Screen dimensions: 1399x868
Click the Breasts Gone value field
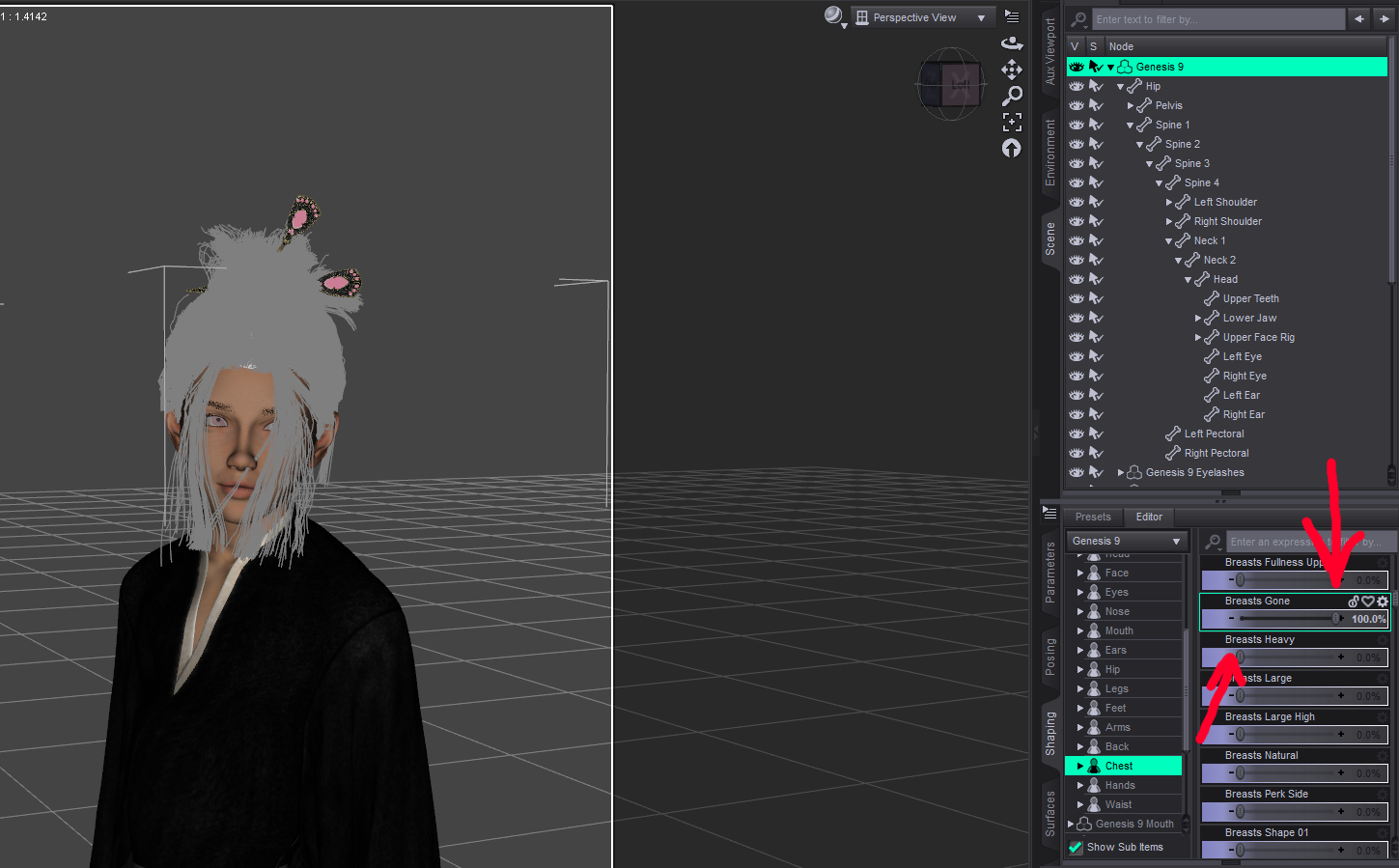tap(1368, 619)
